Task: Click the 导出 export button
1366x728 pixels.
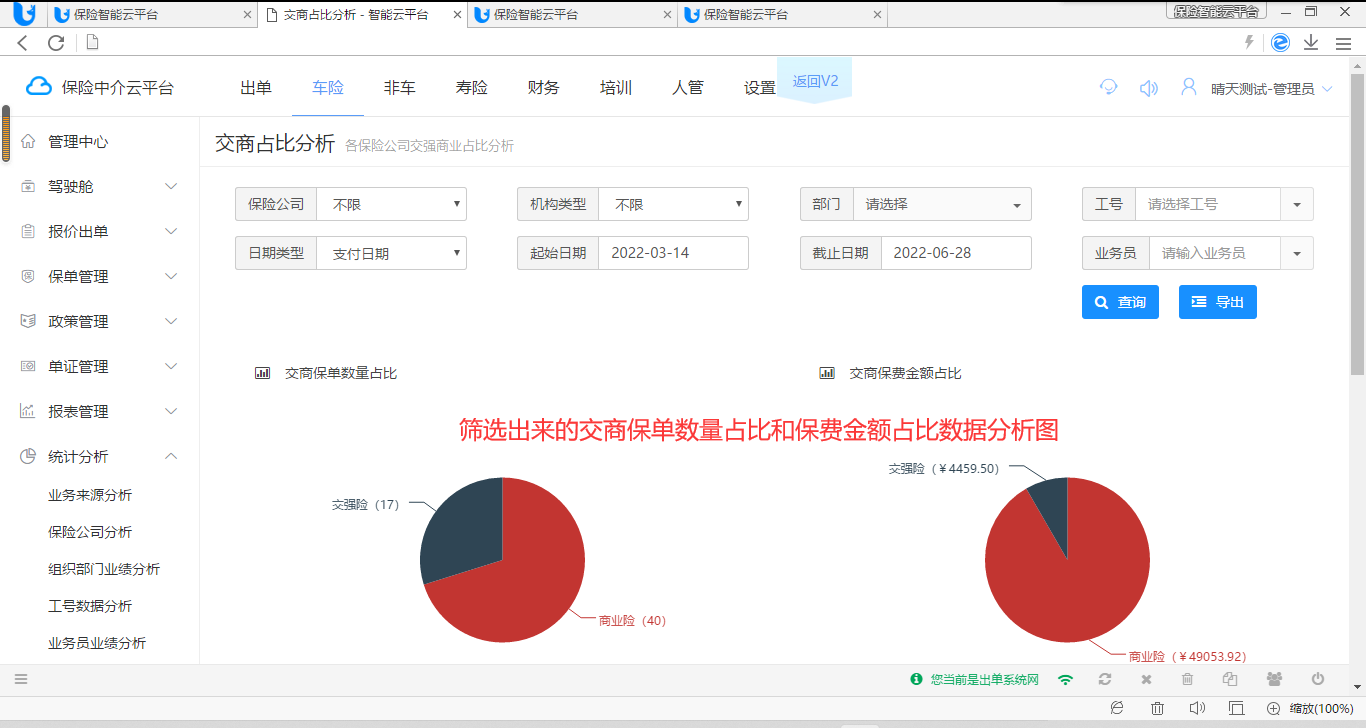Action: 1218,302
